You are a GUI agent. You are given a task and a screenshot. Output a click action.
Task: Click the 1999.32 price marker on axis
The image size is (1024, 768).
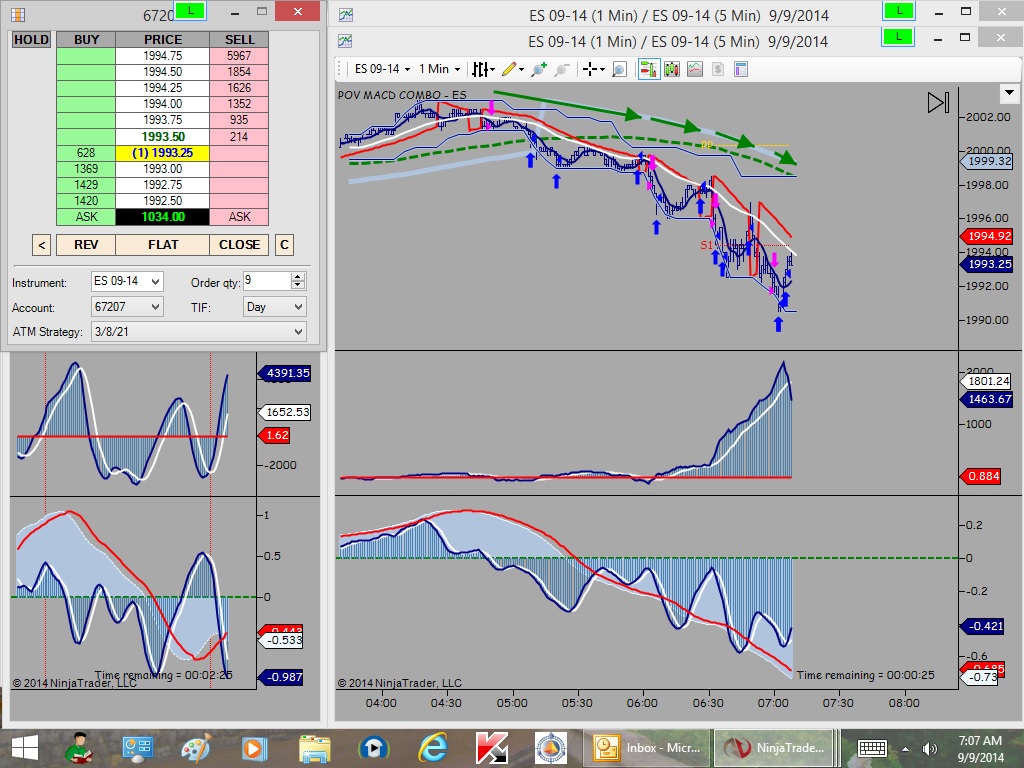(x=988, y=161)
